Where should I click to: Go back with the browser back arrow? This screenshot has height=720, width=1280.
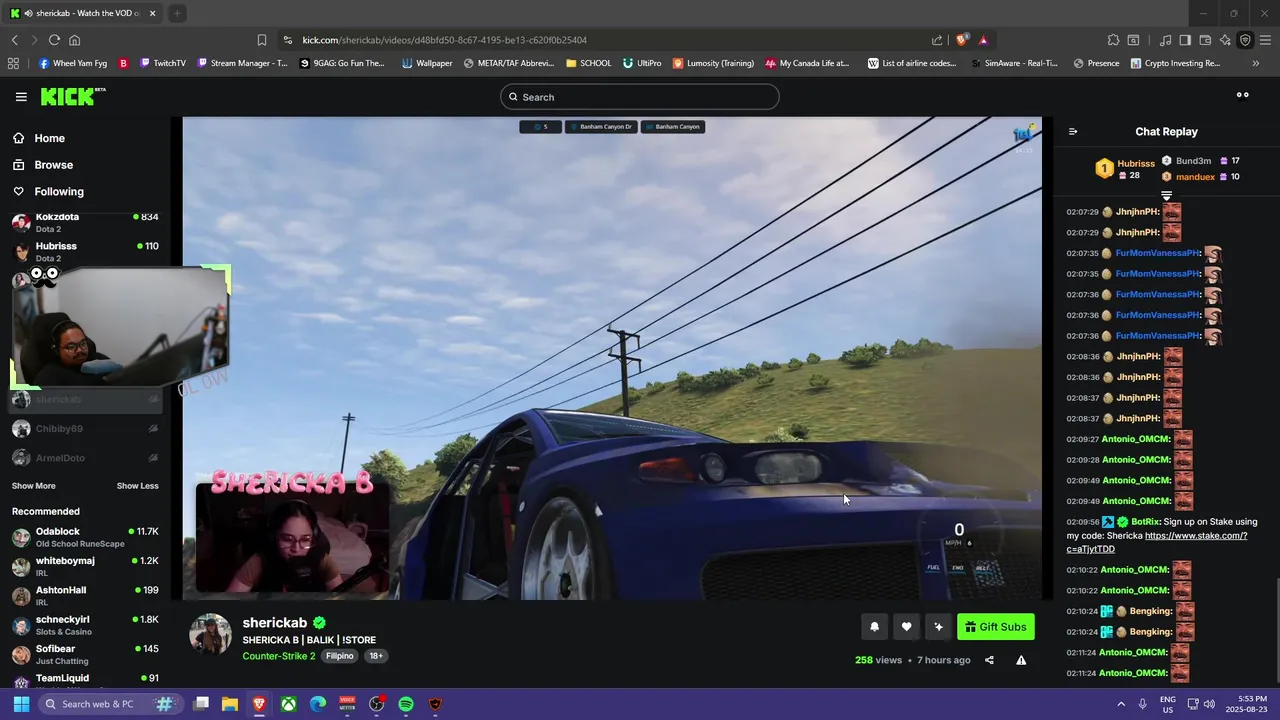[x=15, y=40]
